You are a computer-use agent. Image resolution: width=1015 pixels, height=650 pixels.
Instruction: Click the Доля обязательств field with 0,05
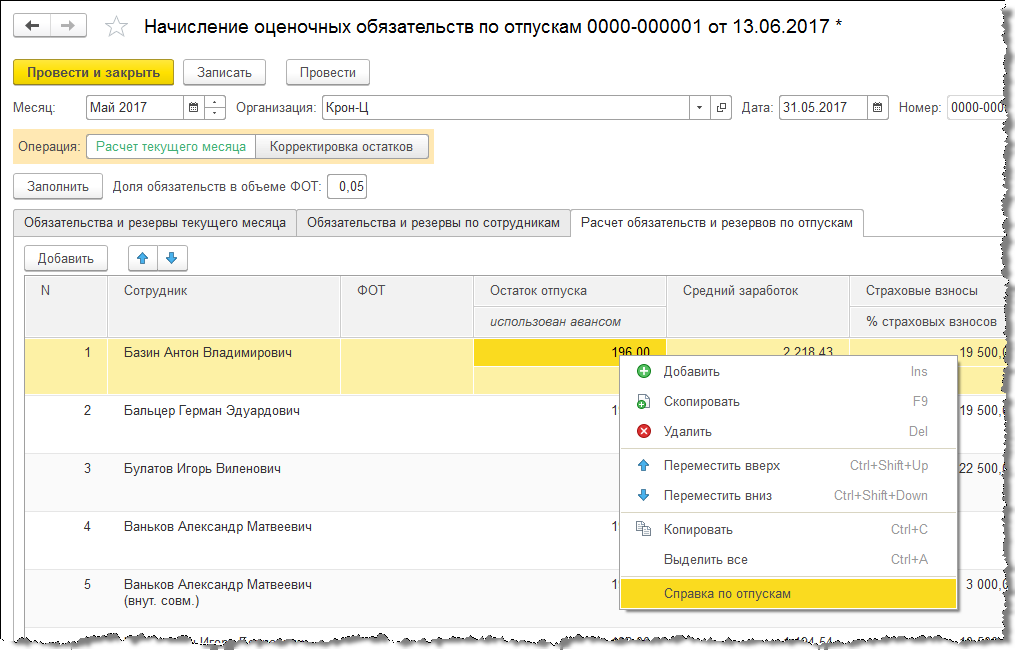[x=347, y=186]
